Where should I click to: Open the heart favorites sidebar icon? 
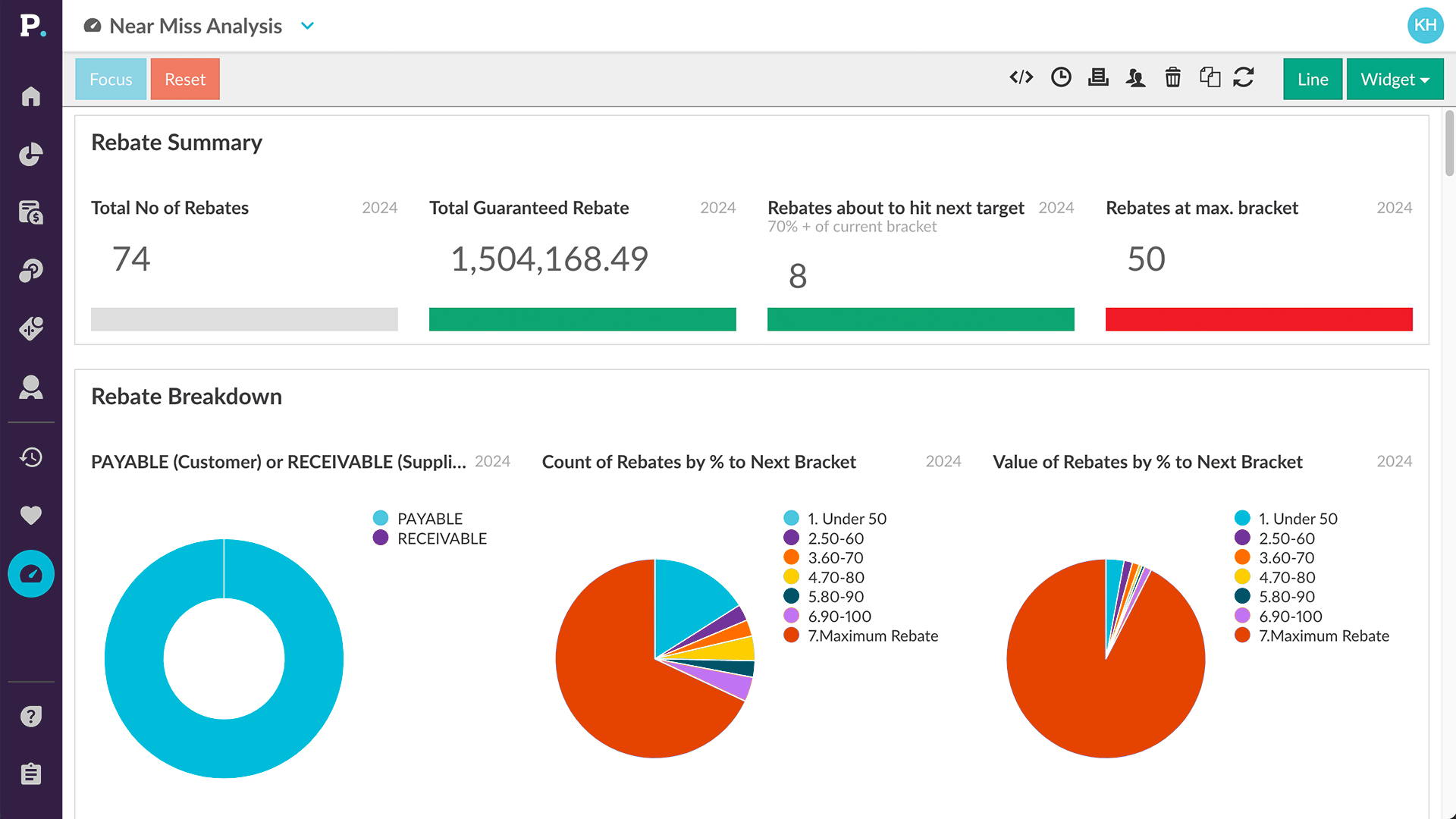click(x=31, y=516)
